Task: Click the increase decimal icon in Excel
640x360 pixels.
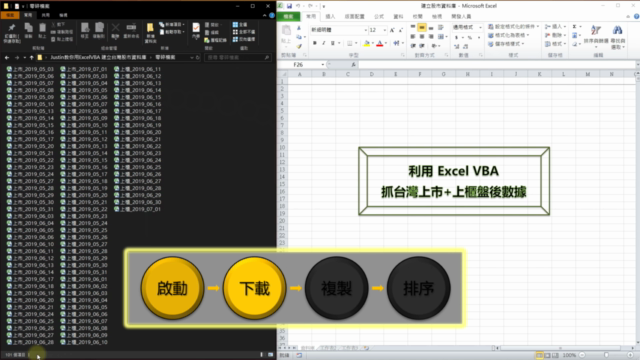Action: click(457, 46)
